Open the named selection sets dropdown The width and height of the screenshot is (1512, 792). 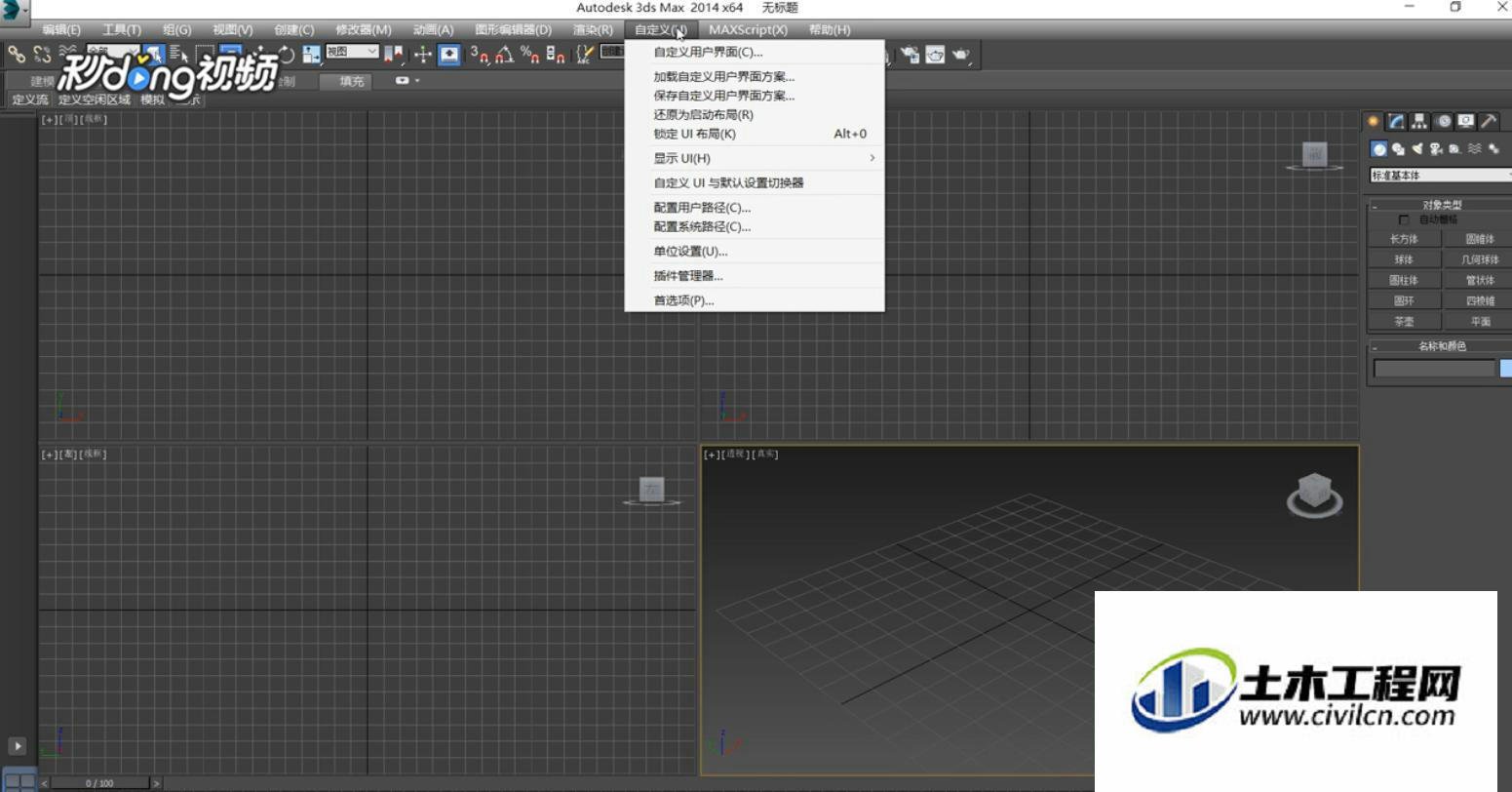tap(612, 51)
